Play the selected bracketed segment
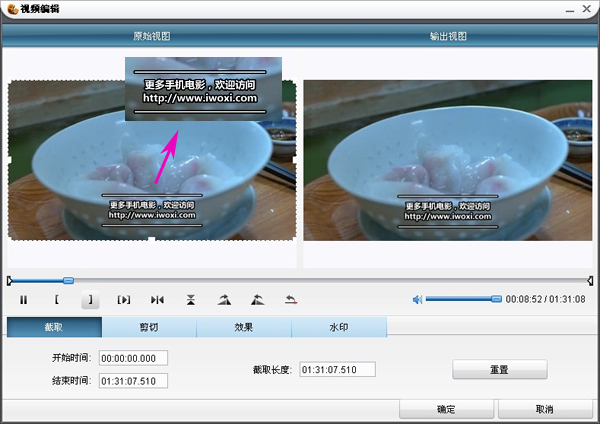 [x=124, y=300]
